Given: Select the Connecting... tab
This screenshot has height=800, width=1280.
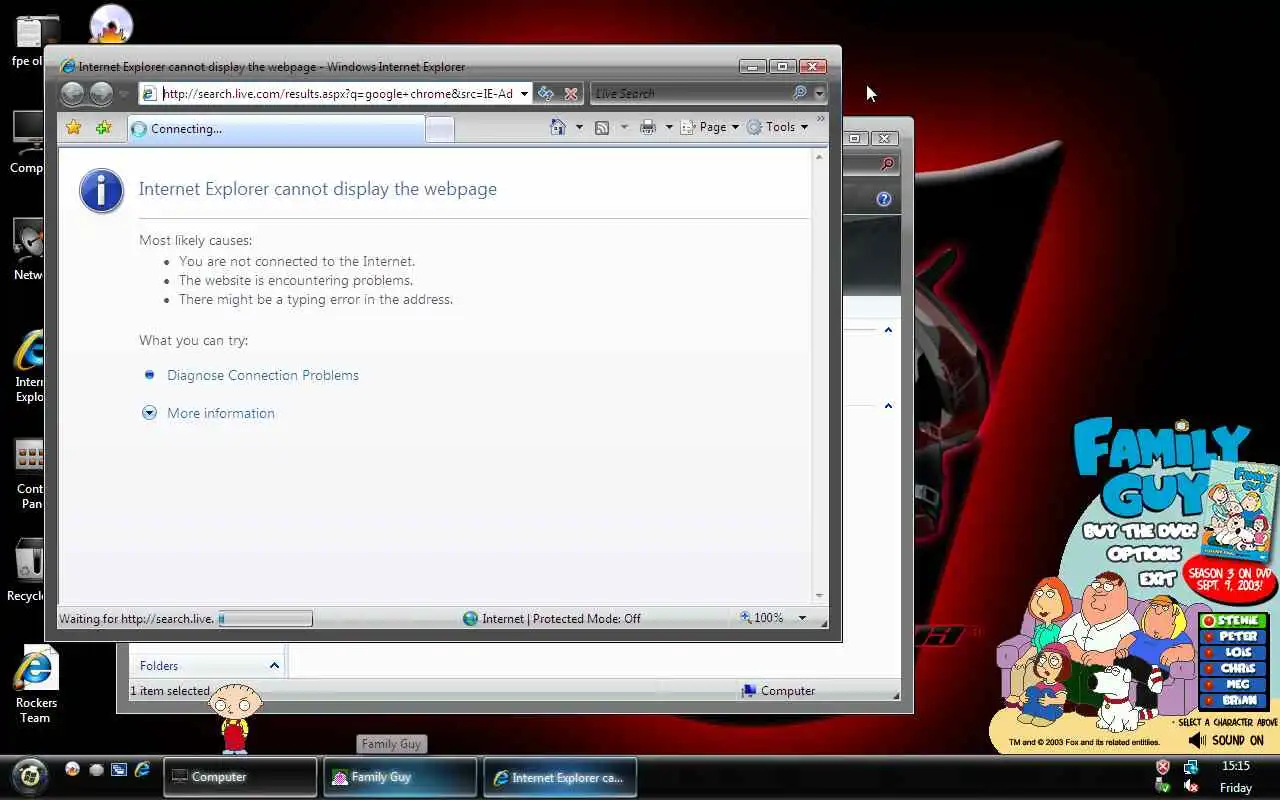Looking at the screenshot, I should (x=276, y=128).
